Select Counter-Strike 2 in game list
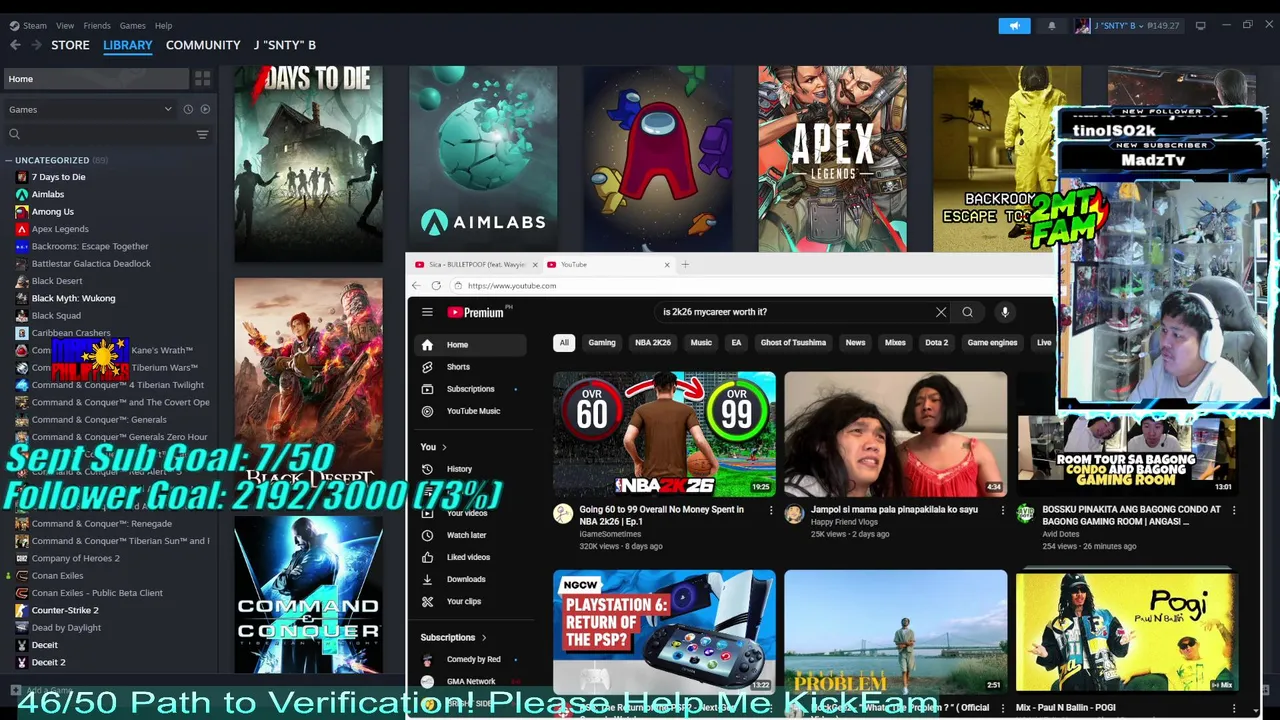This screenshot has height=720, width=1280. pos(65,610)
